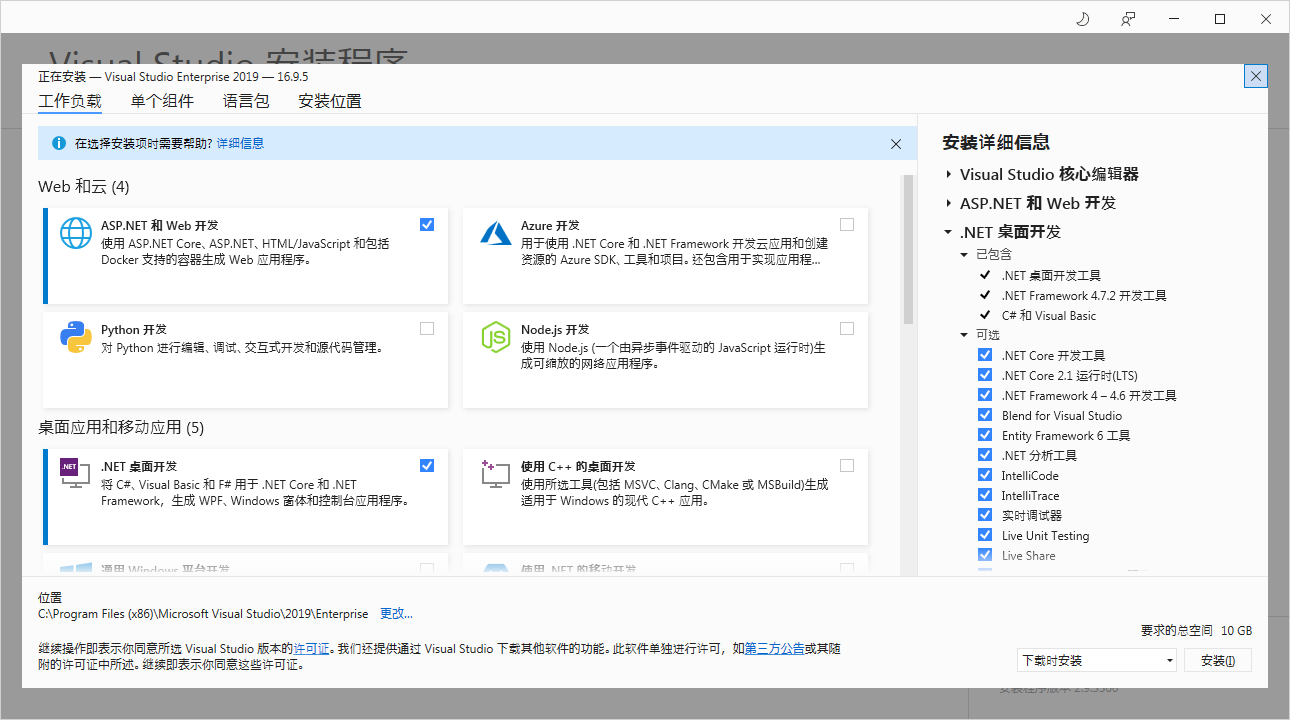Uncheck the .NET 桌面开发 workload checkbox

(x=427, y=465)
